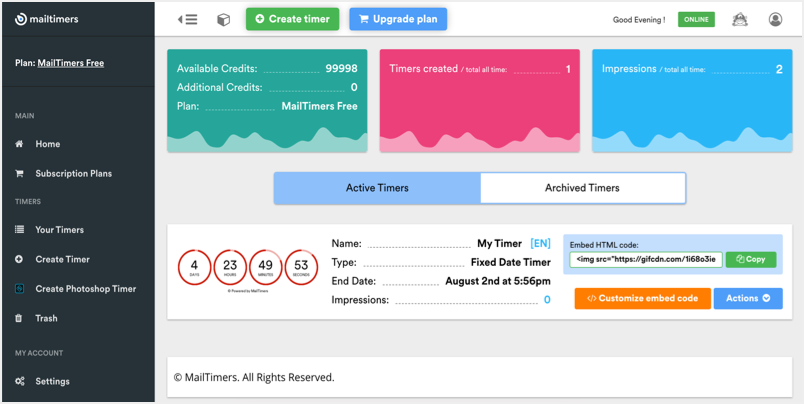Click the blue Upgrade plan button
Image resolution: width=804 pixels, height=404 pixels.
coord(398,19)
